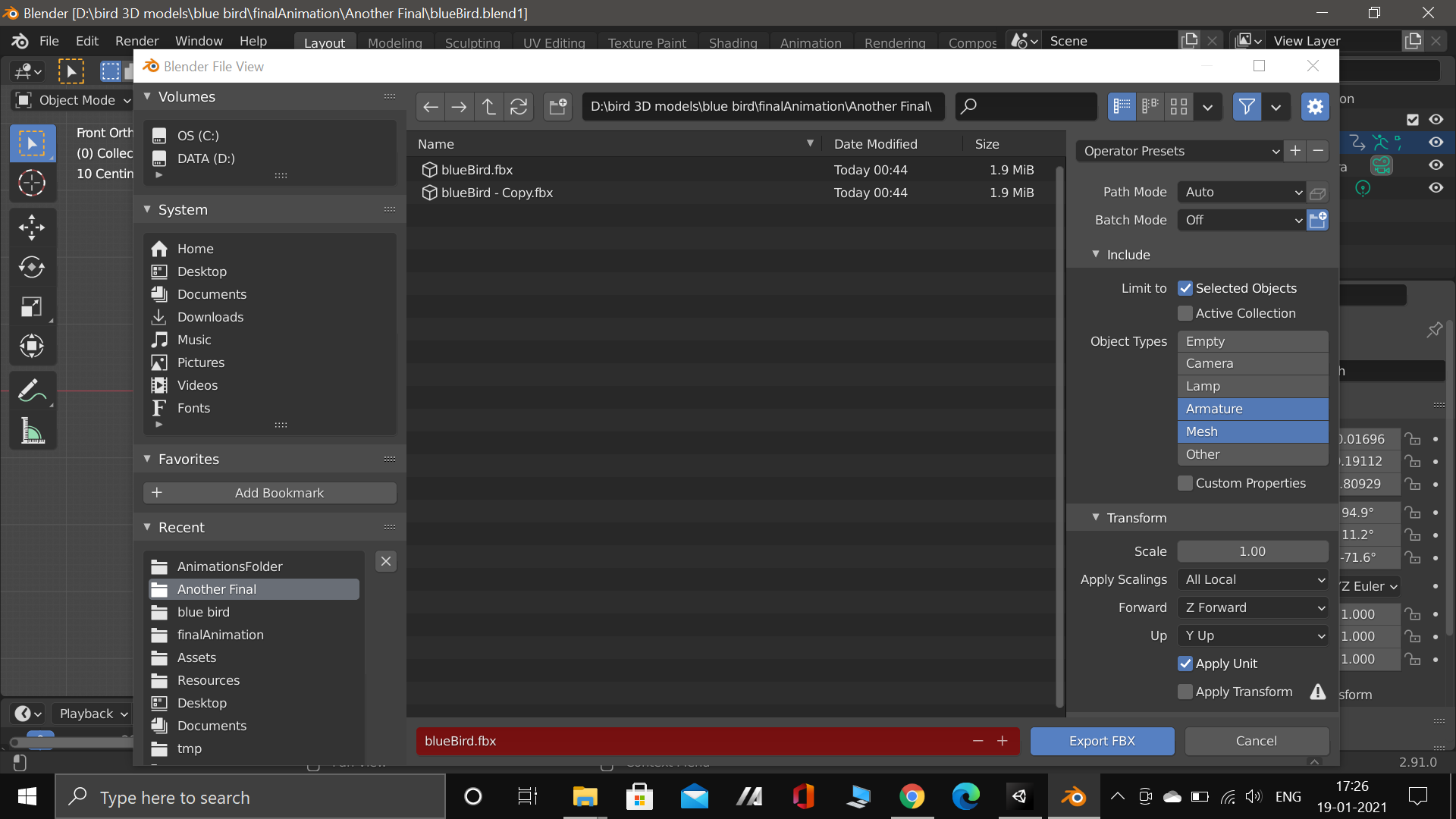Click Add Bookmark in Favorites
Image resolution: width=1456 pixels, height=819 pixels.
(270, 493)
